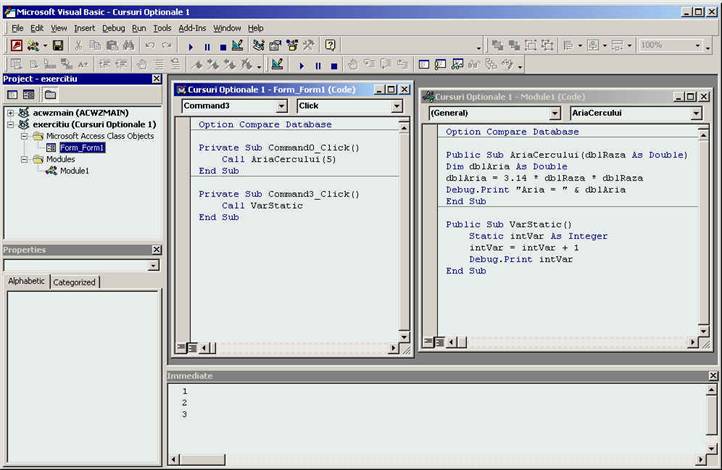This screenshot has height=470, width=722.
Task: Open the Debug menu
Action: (x=113, y=28)
